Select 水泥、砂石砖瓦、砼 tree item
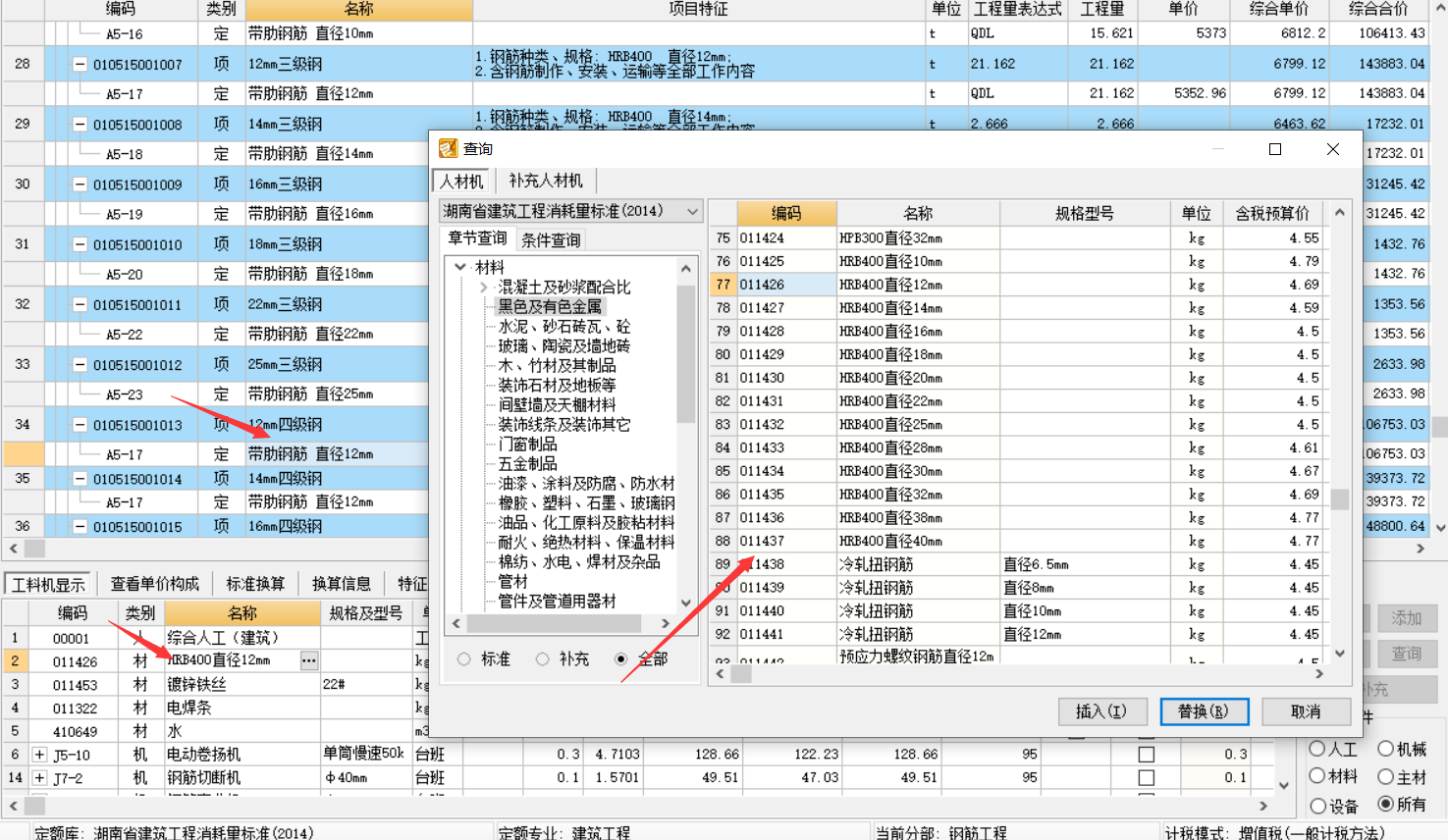The height and width of the screenshot is (840, 1448). [x=564, y=327]
